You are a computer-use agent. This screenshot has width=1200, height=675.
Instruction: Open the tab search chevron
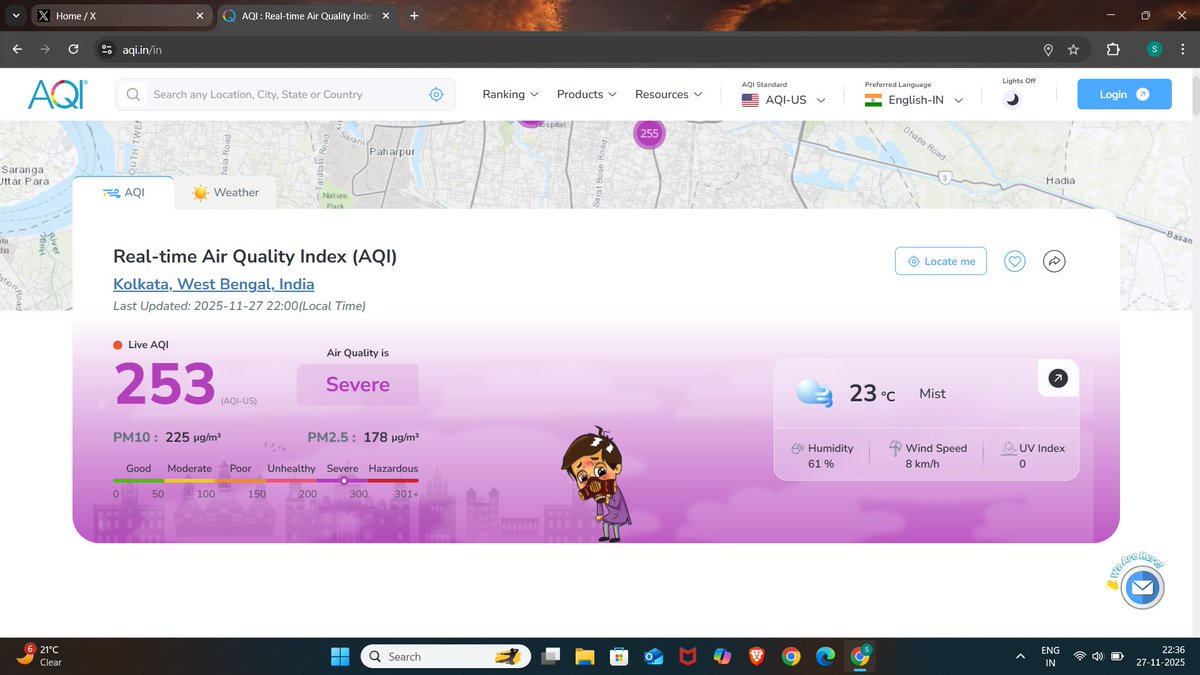pos(15,16)
